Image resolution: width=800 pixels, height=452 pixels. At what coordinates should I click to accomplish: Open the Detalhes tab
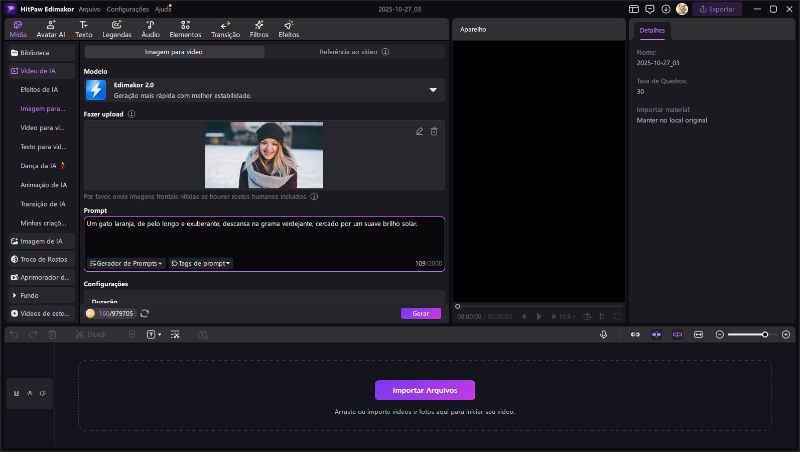coord(652,31)
